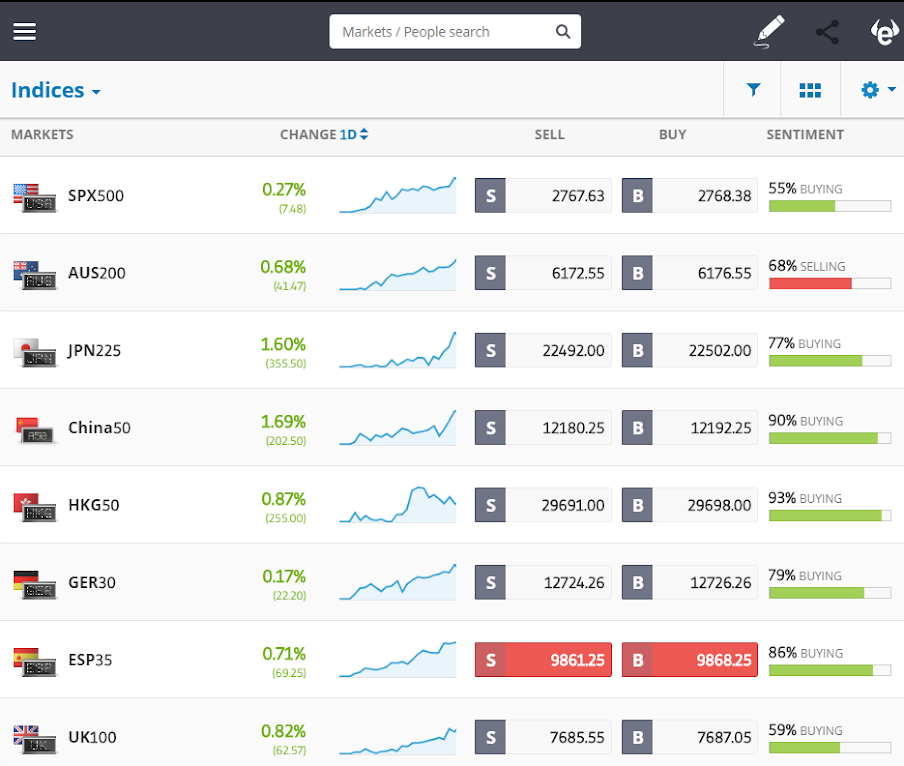This screenshot has width=904, height=766.
Task: Open the hamburger navigation menu
Action: [x=25, y=32]
